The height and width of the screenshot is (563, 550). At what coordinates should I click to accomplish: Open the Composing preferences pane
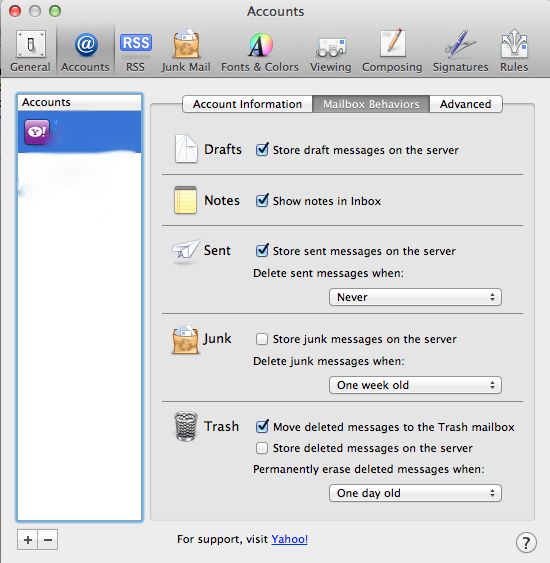392,51
